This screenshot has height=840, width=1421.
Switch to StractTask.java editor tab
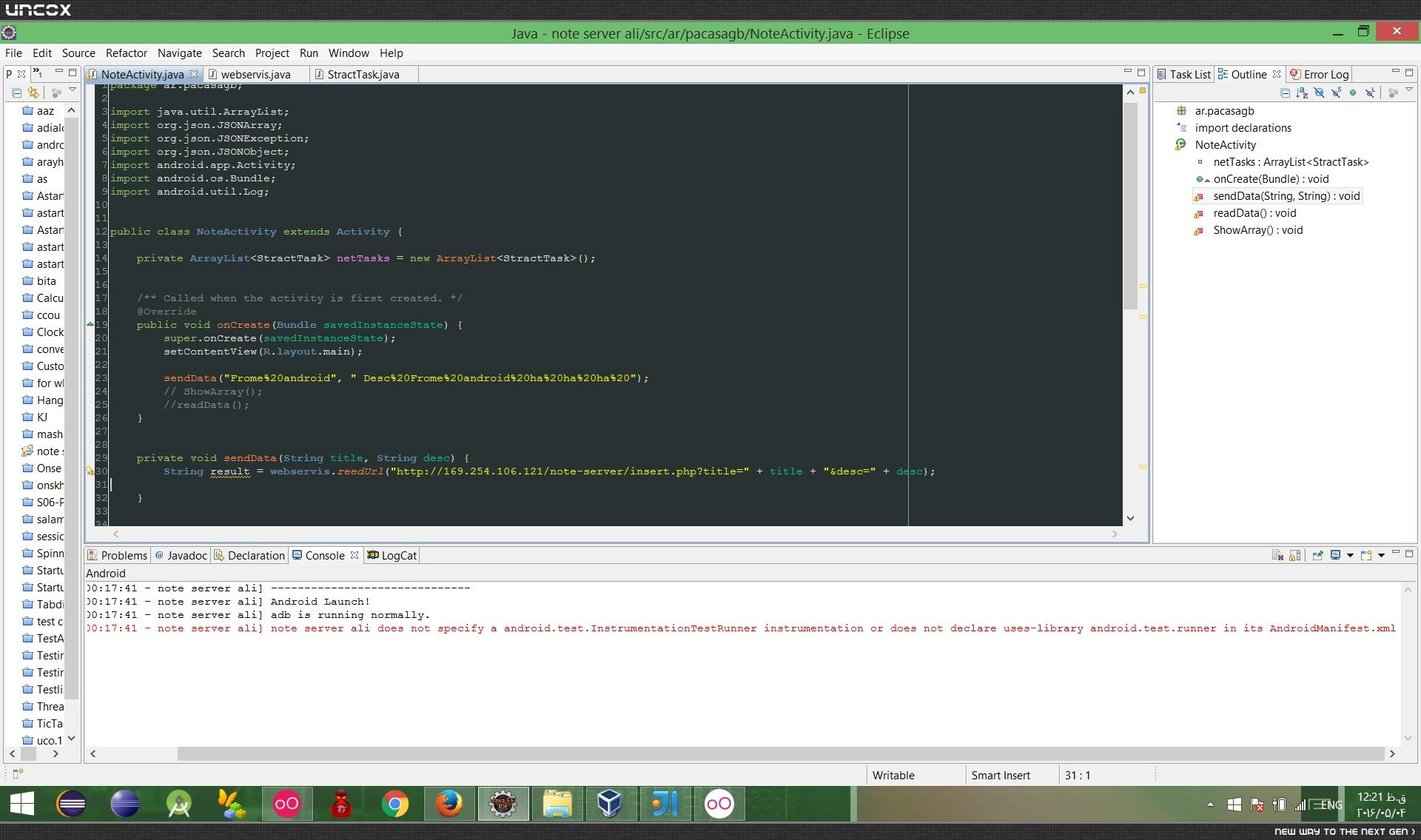(363, 74)
